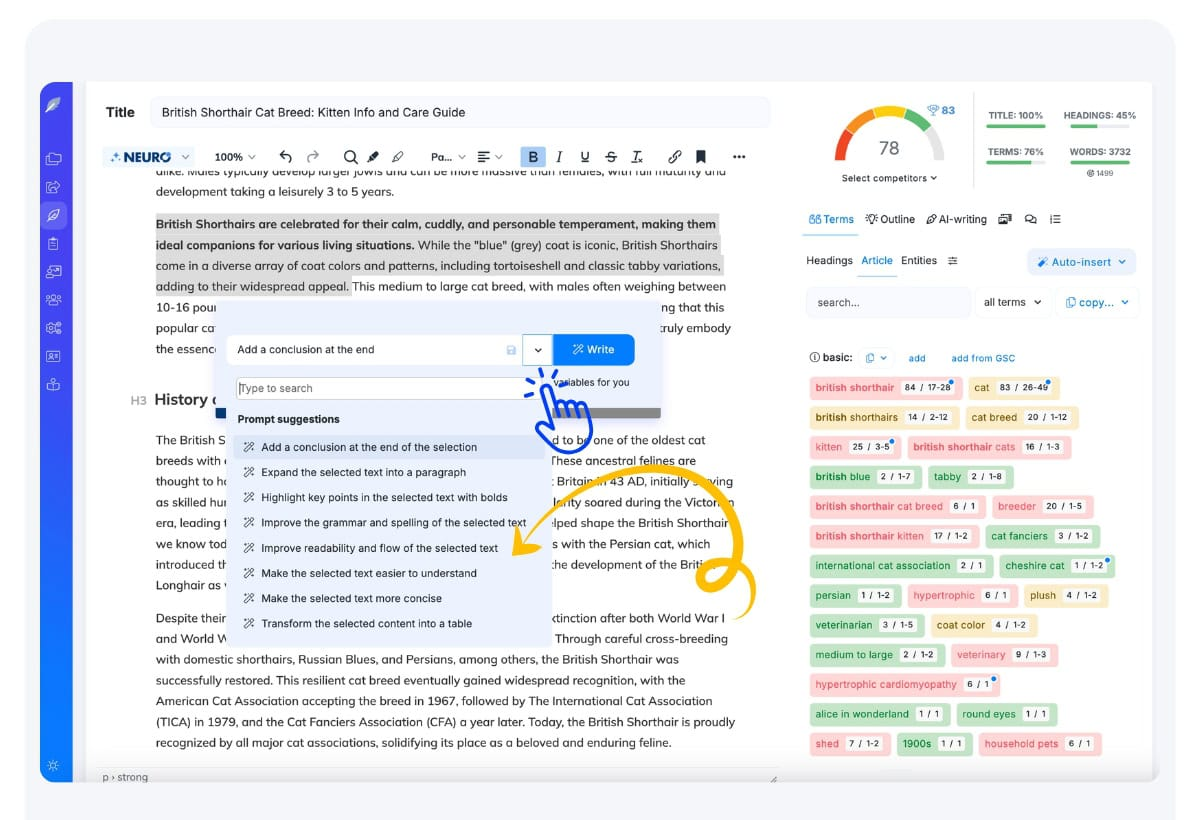This screenshot has height=820, width=1200.
Task: Click the clear formatting icon
Action: point(637,157)
